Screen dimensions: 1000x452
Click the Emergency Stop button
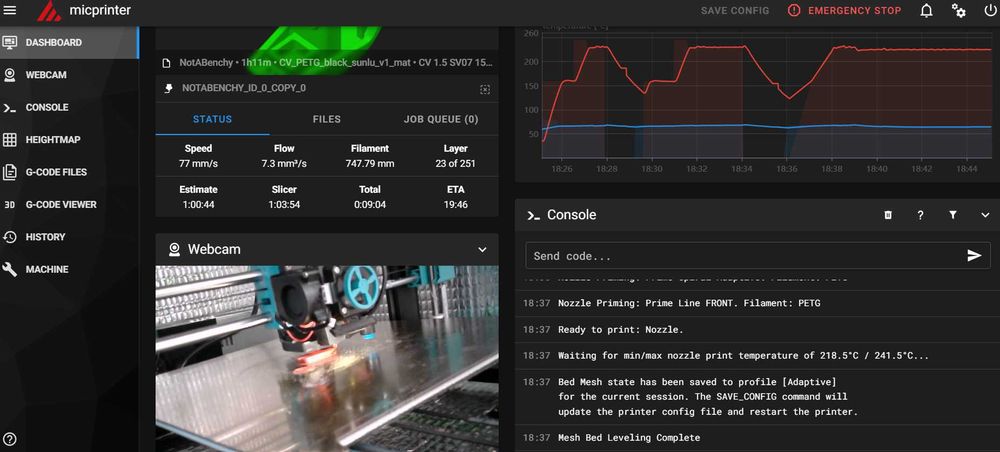pos(844,10)
